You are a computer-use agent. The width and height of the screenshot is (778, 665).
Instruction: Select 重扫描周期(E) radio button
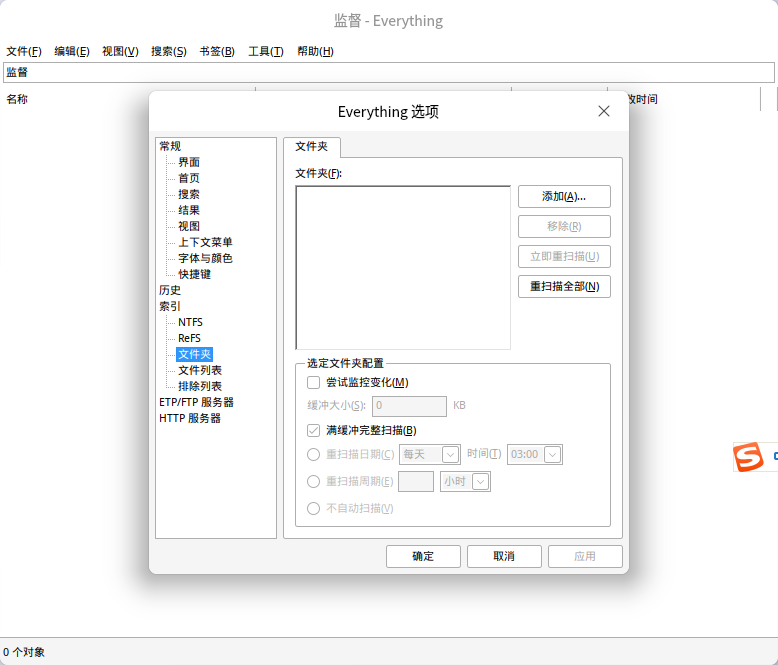[x=313, y=481]
